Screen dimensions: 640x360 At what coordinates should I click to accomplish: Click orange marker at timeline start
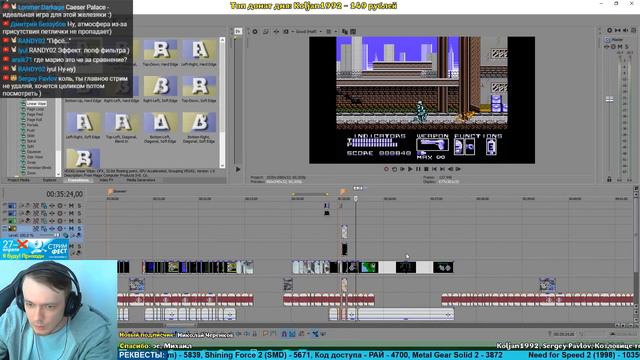pyautogui.click(x=110, y=191)
